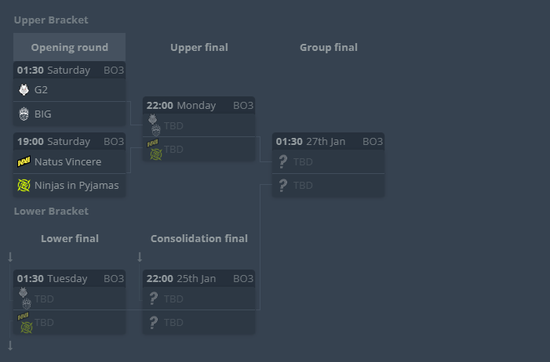Viewport: 550px width, 362px height.
Task: Click first question mark icon in Group final
Action: point(283,162)
